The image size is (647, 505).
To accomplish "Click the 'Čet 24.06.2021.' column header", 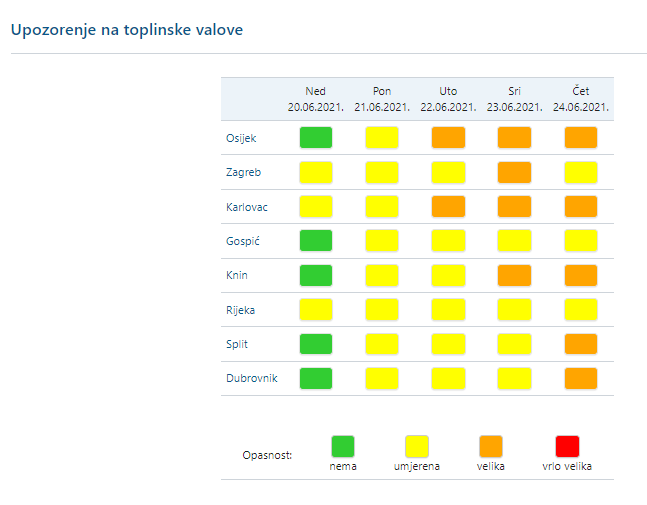I will tap(580, 99).
